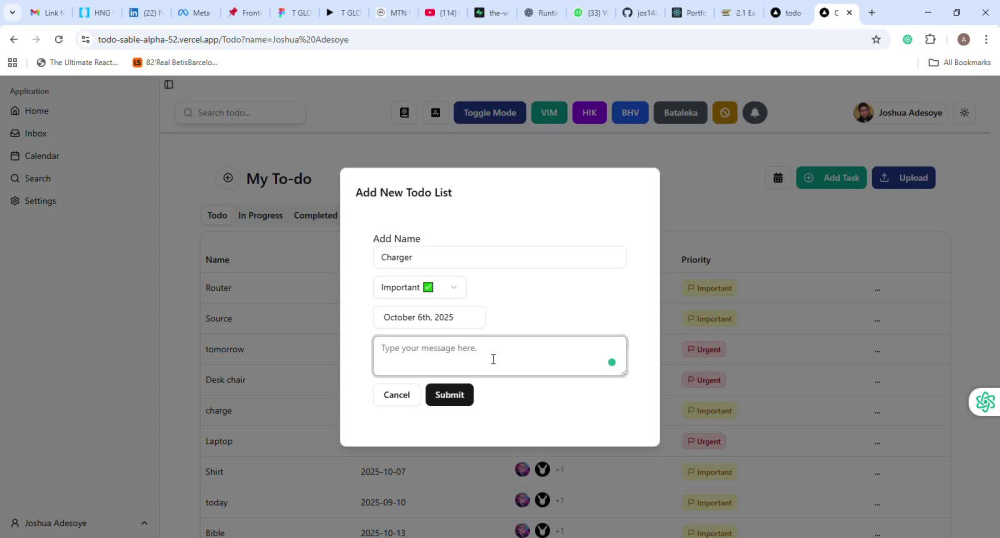
Task: Click the second square toolbar icon before Toggle Mode
Action: (436, 113)
